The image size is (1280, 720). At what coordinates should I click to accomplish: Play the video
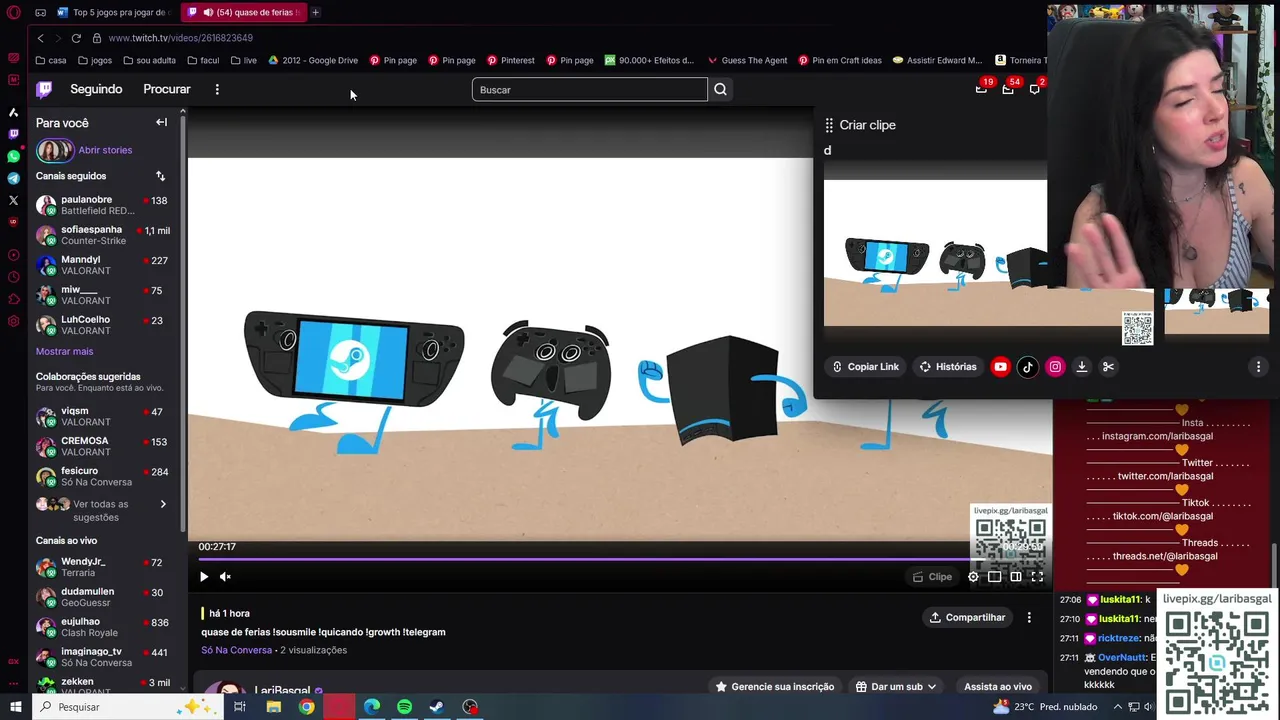tap(204, 576)
